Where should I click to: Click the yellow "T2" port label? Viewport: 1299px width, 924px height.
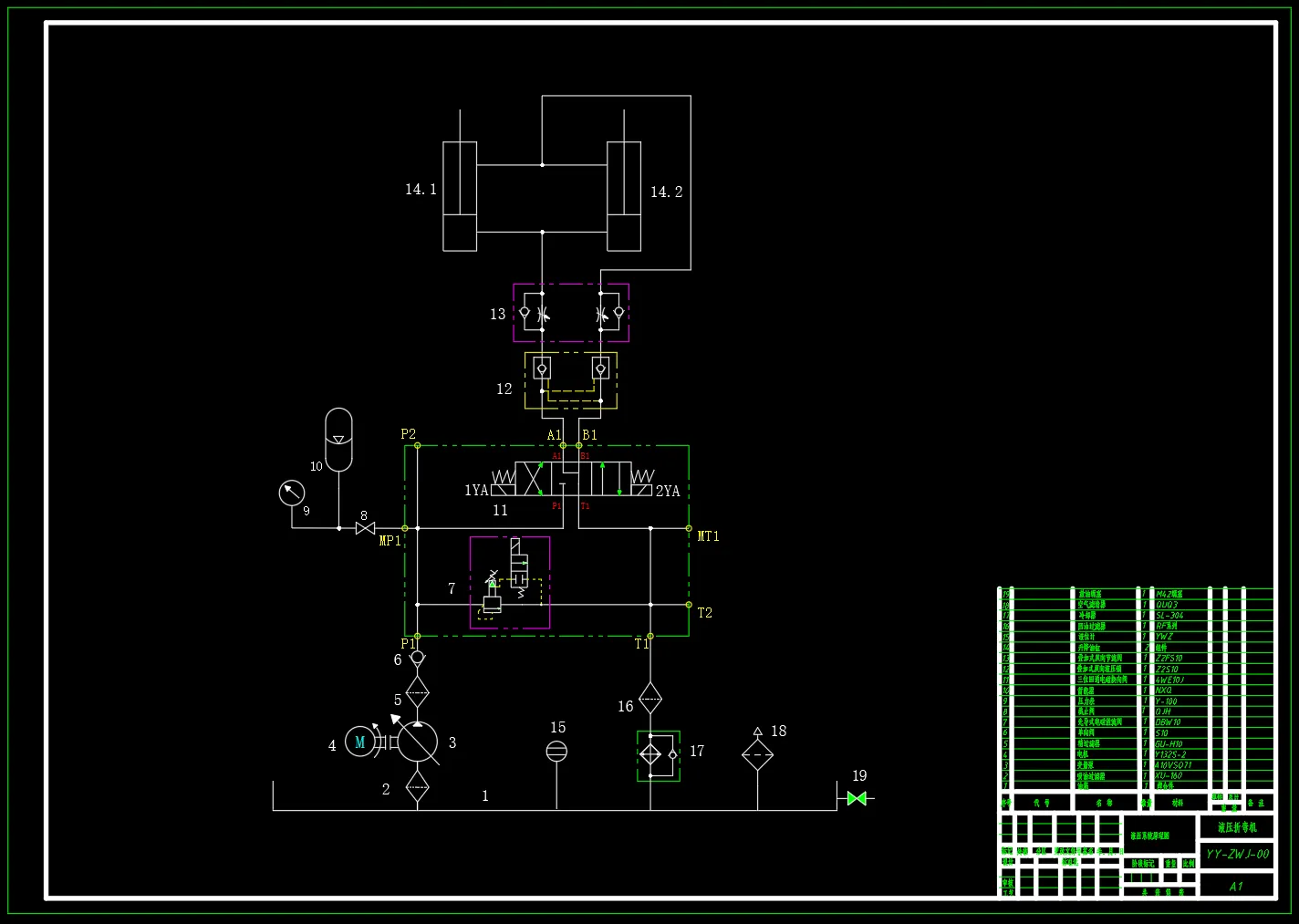click(705, 613)
